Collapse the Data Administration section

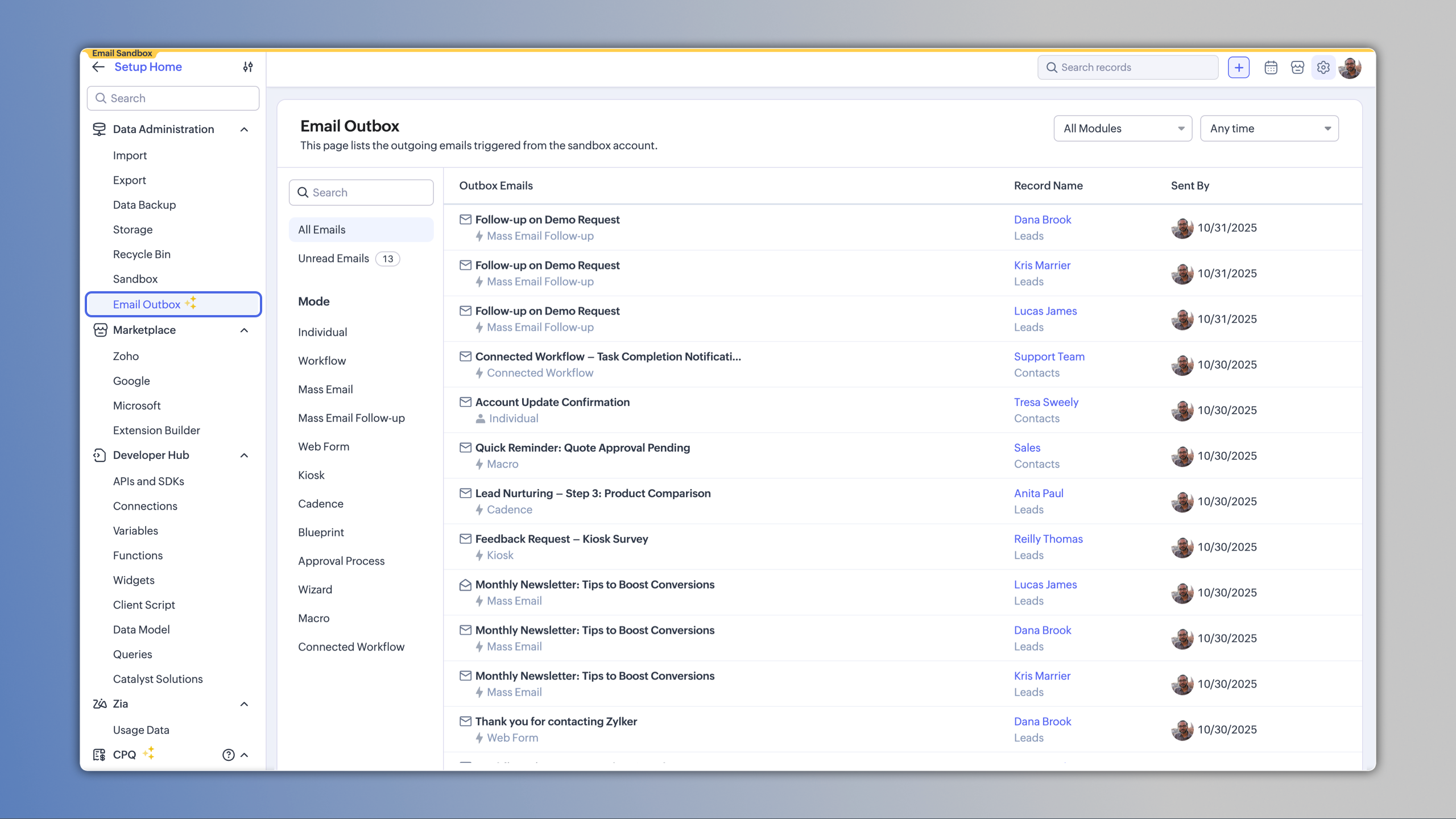coord(244,130)
